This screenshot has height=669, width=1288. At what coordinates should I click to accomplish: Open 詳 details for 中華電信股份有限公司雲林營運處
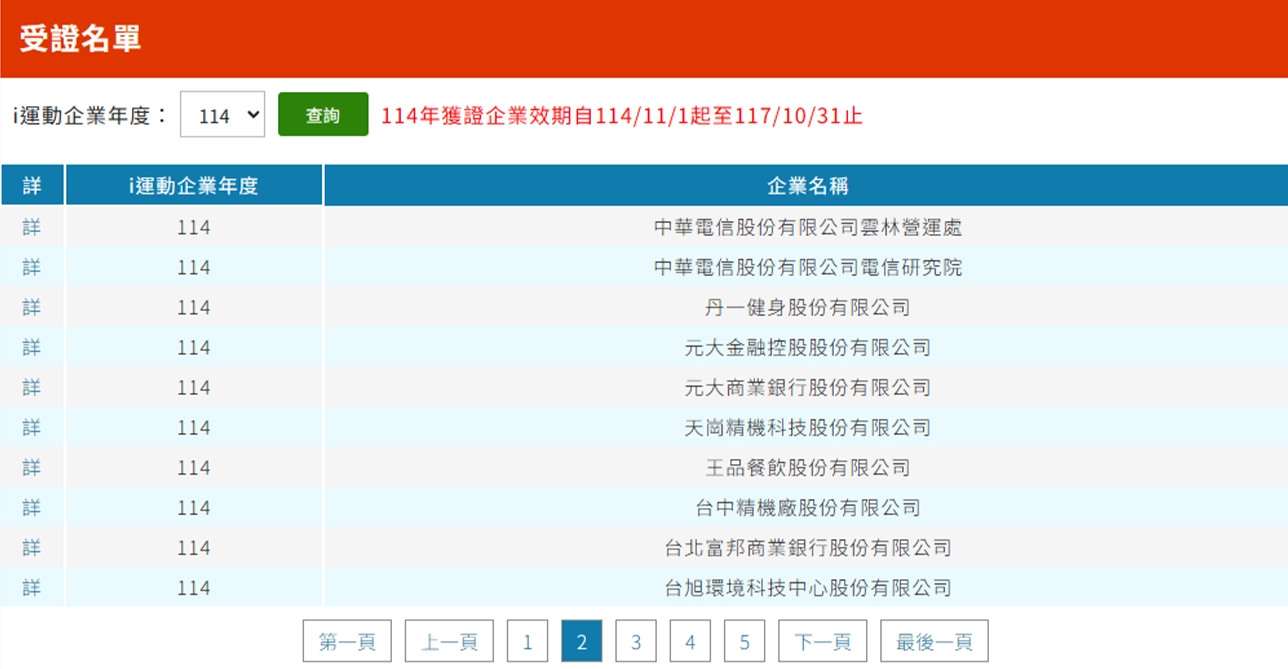pyautogui.click(x=32, y=227)
